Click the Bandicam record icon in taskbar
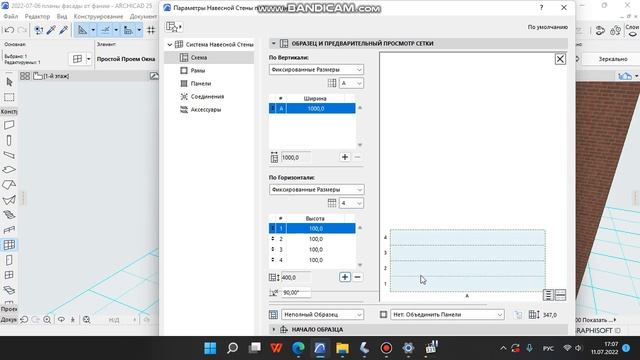 386,348
